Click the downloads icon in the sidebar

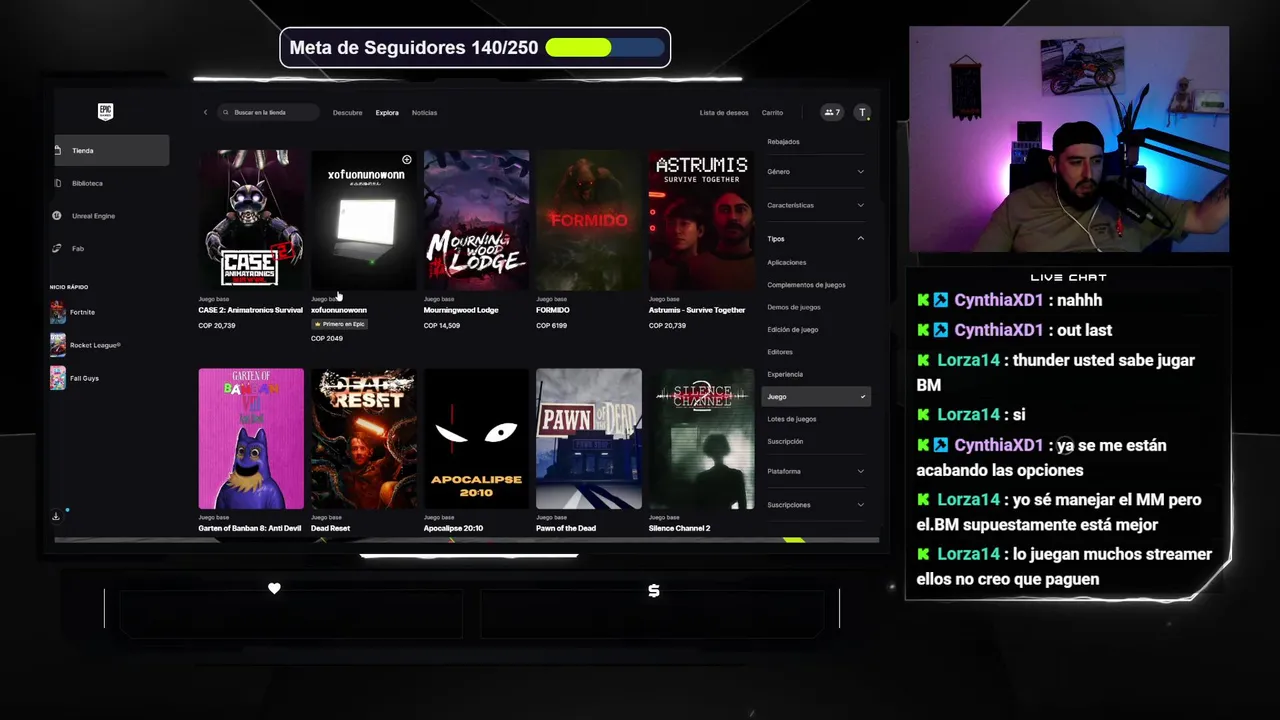point(56,516)
